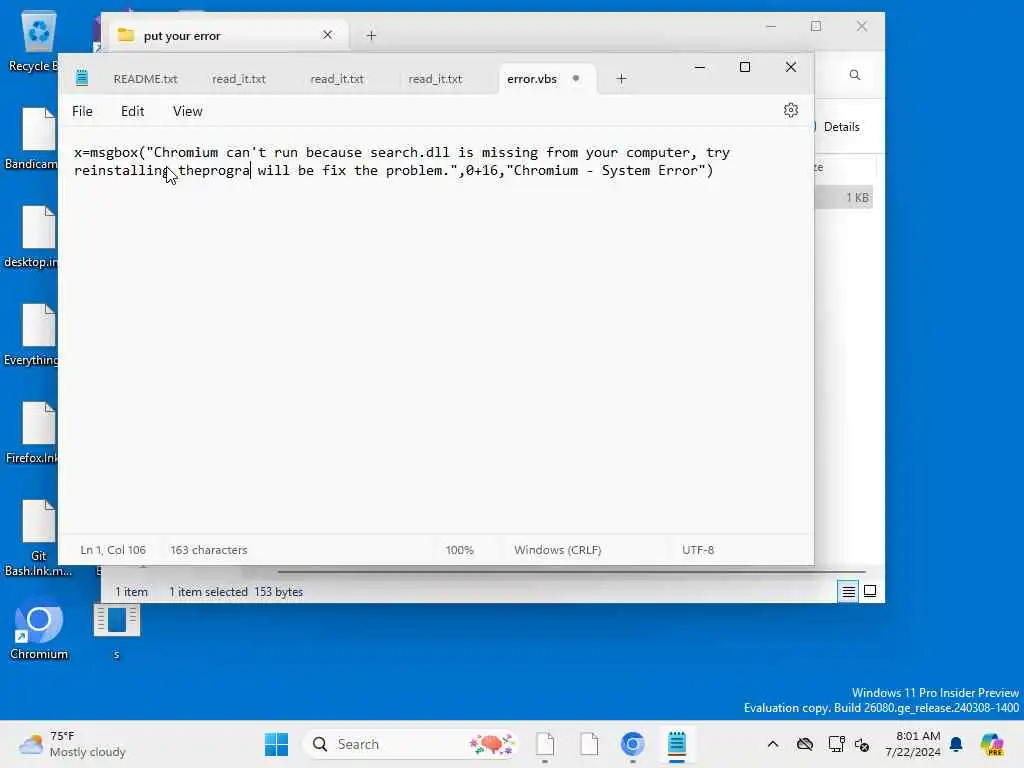The width and height of the screenshot is (1024, 768).
Task: Open the 8:01 AM clock and date
Action: [912, 744]
